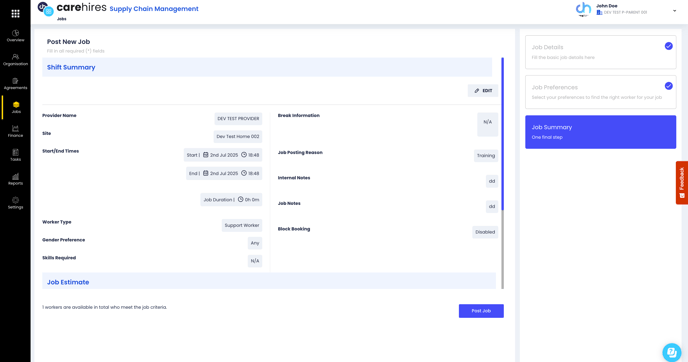
Task: Click the DEV TEST PROVIDER value
Action: [x=238, y=118]
